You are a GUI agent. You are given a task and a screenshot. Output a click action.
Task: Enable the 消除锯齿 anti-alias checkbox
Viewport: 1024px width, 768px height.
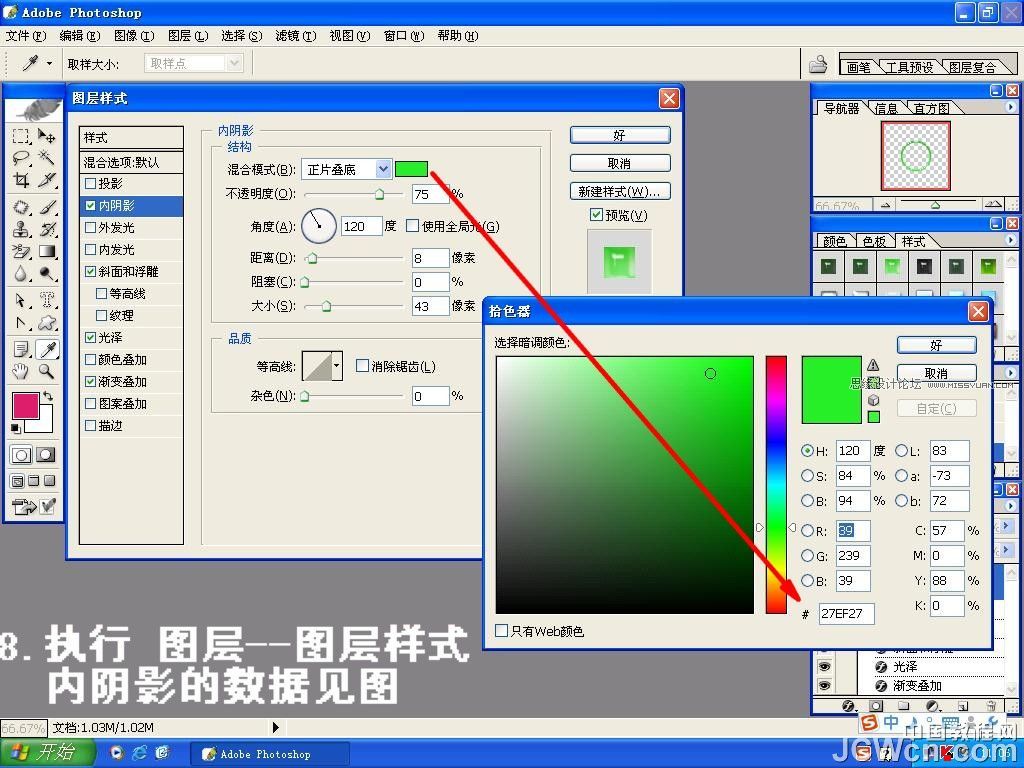point(362,366)
